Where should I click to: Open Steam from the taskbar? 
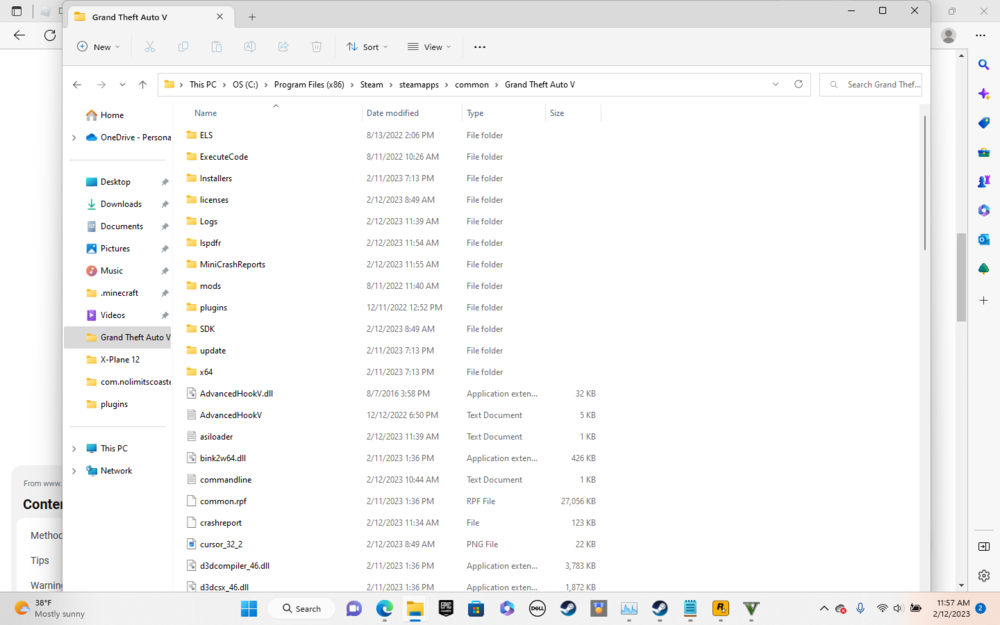pos(568,607)
